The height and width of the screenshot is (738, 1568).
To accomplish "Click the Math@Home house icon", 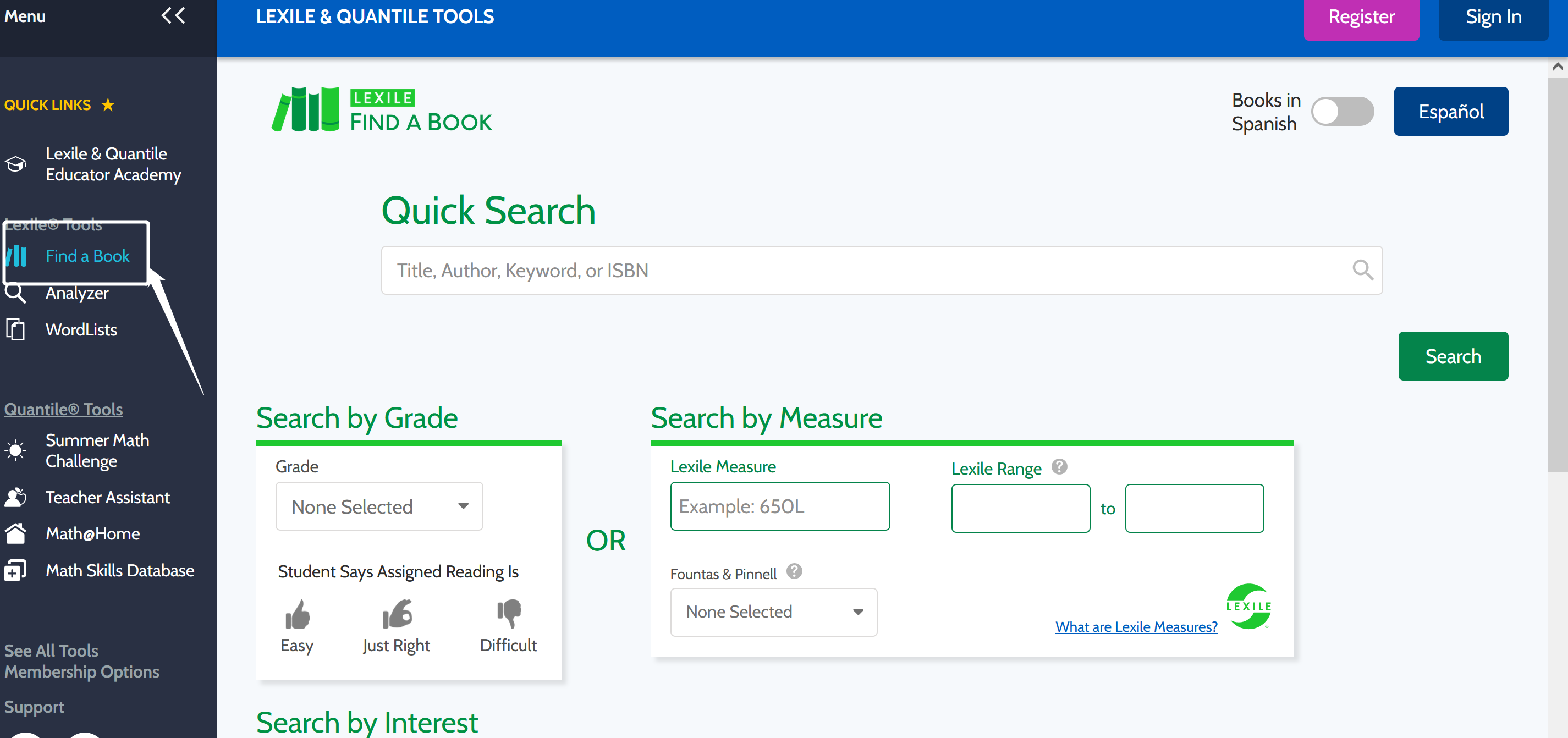I will tap(15, 533).
